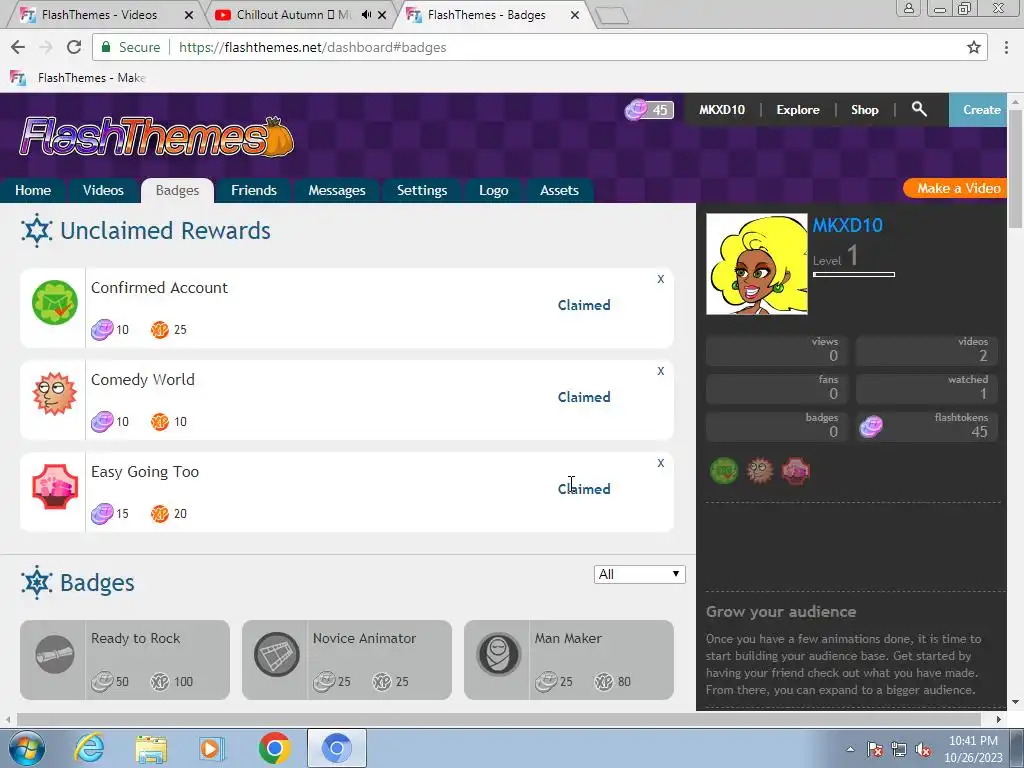Image resolution: width=1024 pixels, height=768 pixels.
Task: Click the Man Maker badge icon
Action: coord(499,654)
